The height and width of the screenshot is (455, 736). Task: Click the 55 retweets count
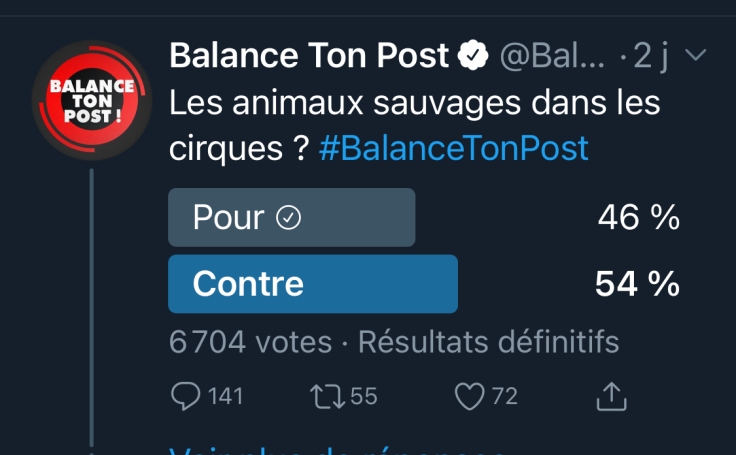tap(364, 396)
